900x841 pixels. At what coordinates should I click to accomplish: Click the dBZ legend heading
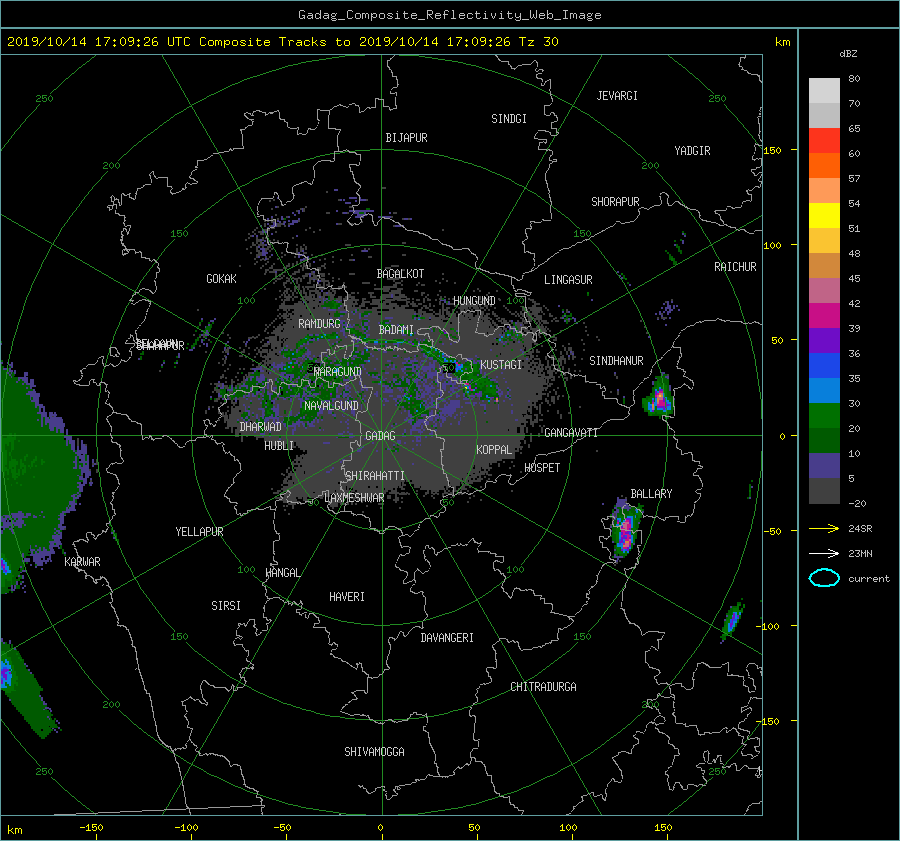pyautogui.click(x=848, y=53)
